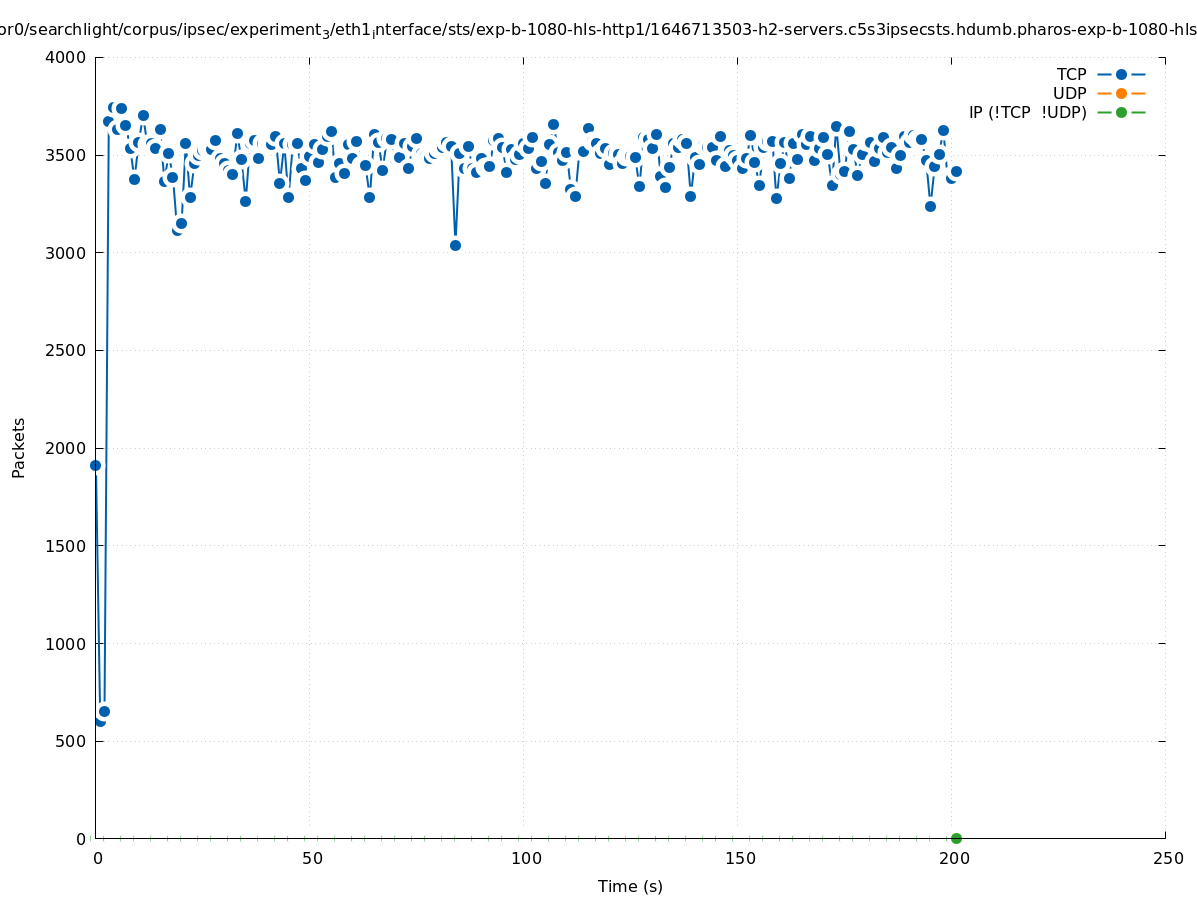
Task: Click the TCP dip point near 3000 packets
Action: [455, 245]
